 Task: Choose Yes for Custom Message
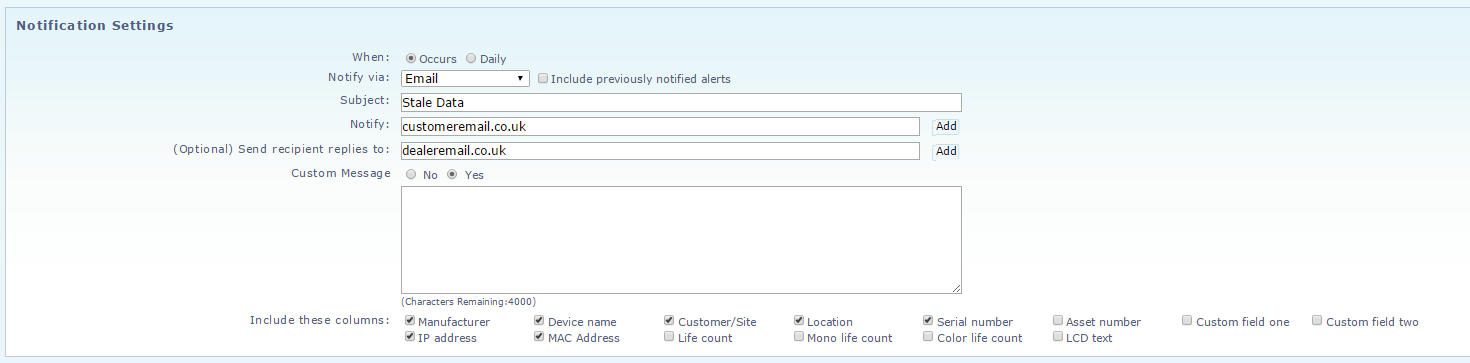pos(451,174)
